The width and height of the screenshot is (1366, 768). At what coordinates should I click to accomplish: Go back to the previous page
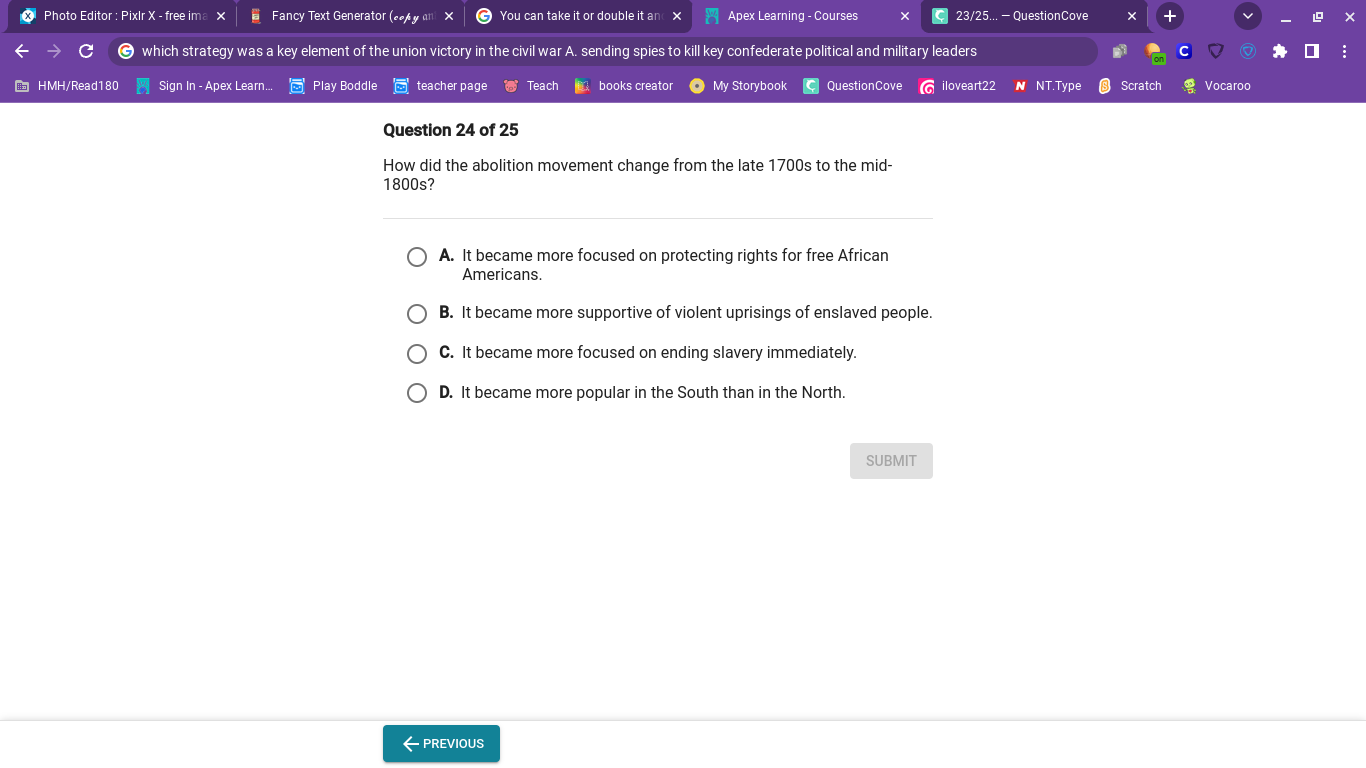click(22, 51)
